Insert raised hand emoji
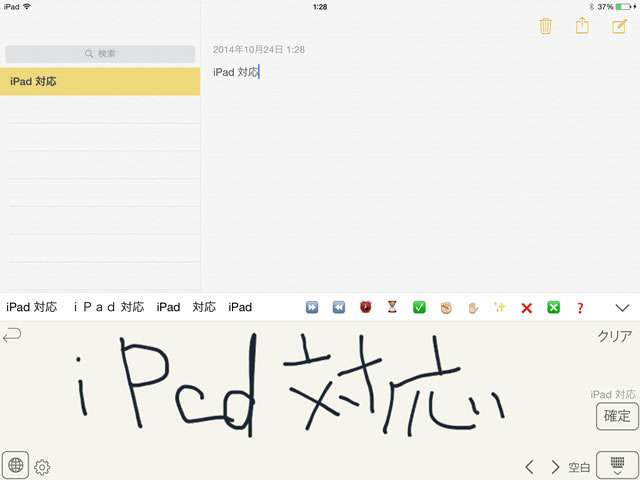 tap(473, 307)
